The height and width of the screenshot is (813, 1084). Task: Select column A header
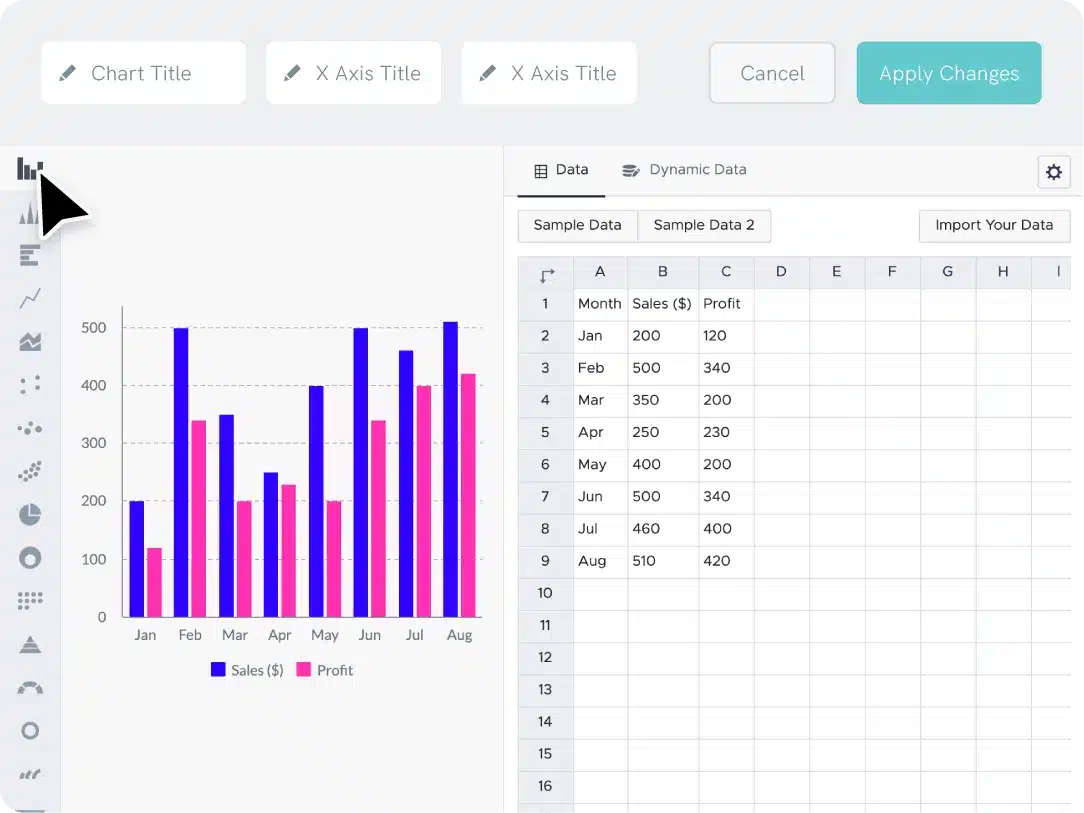[600, 272]
